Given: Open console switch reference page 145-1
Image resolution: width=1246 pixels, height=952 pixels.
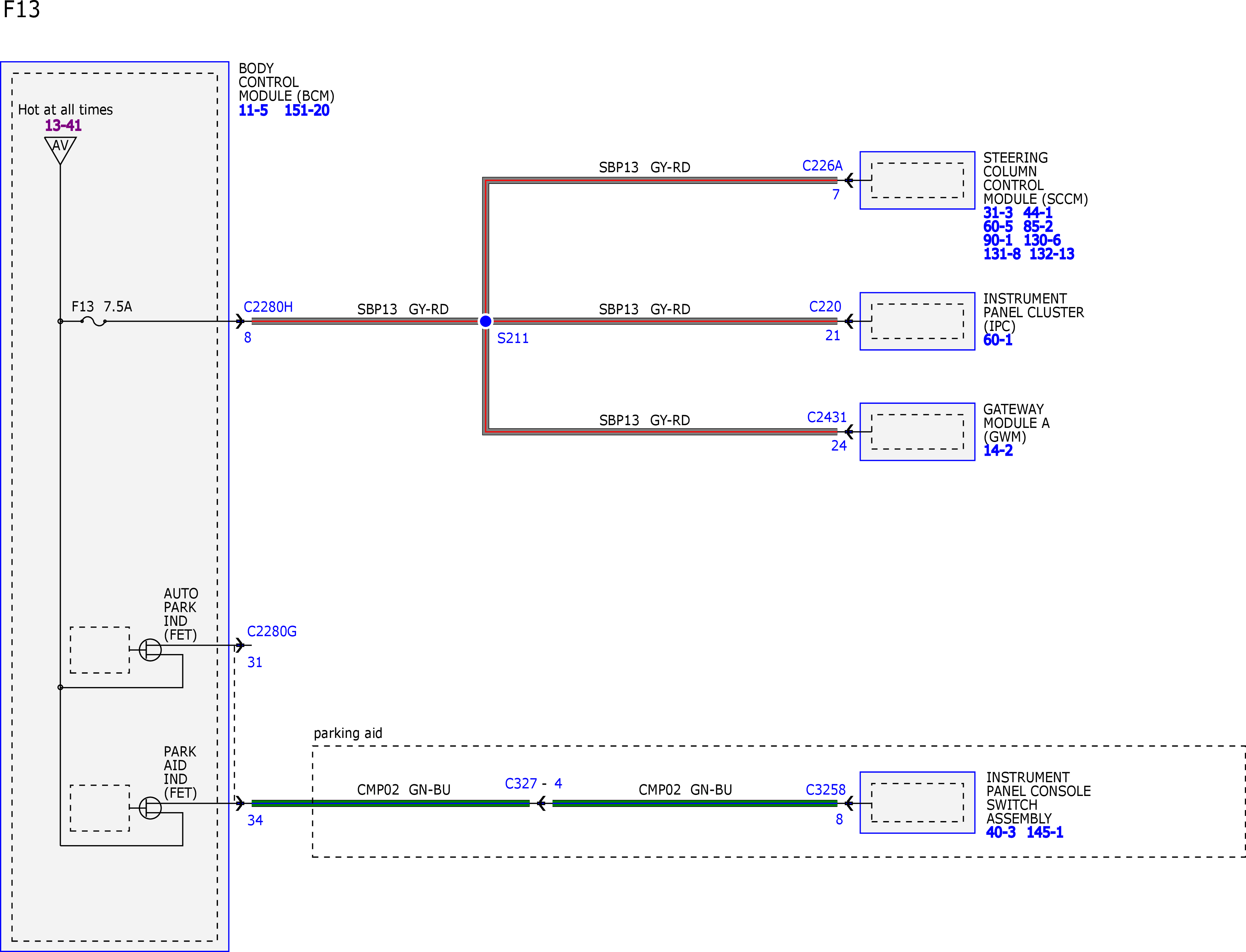Looking at the screenshot, I should coord(1045,832).
